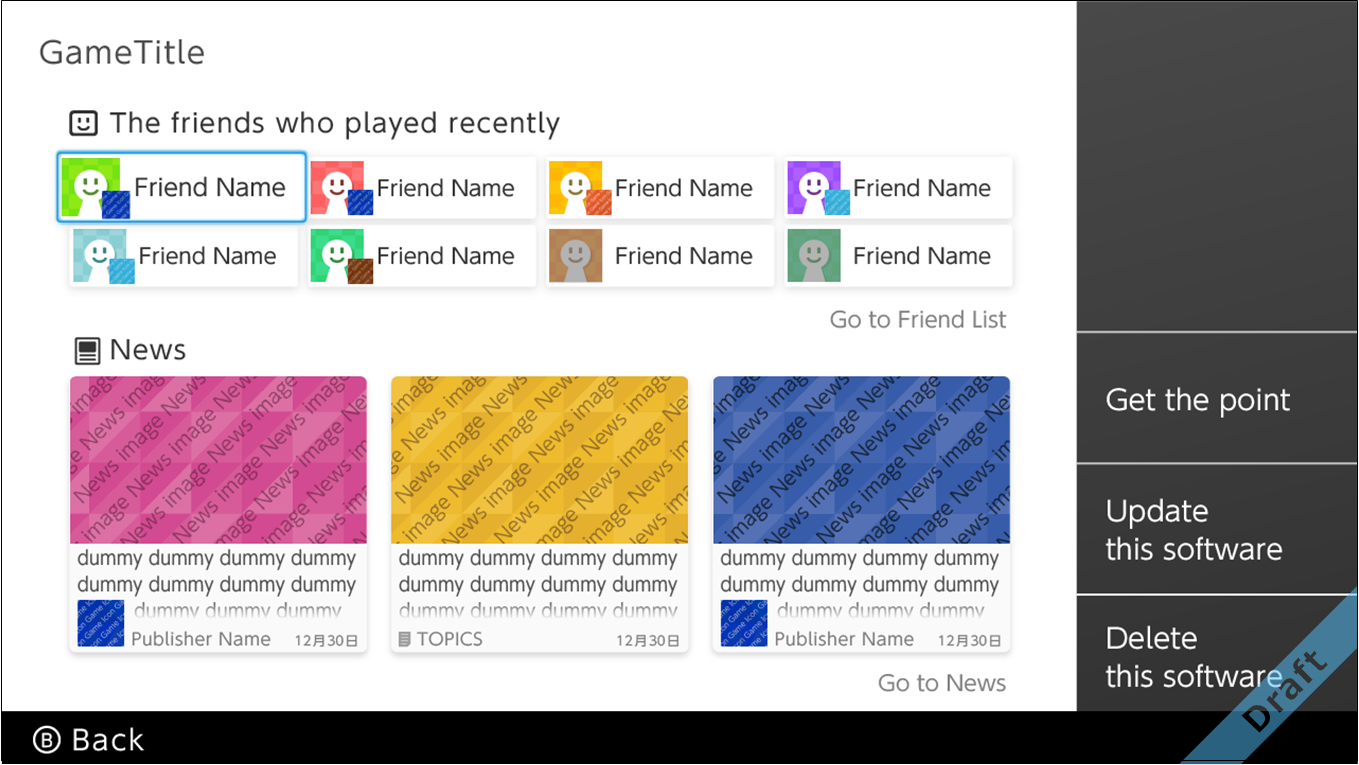Click the TOPICS label in the yellow card

pyautogui.click(x=450, y=639)
